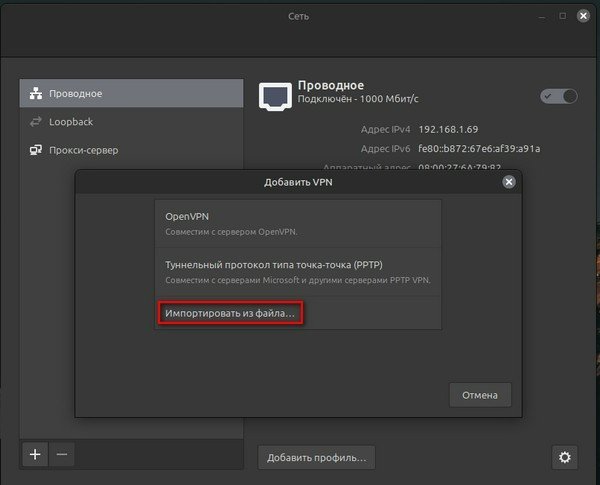The image size is (600, 485).
Task: Choose the PPTP tunnel protocol option
Action: pos(298,272)
